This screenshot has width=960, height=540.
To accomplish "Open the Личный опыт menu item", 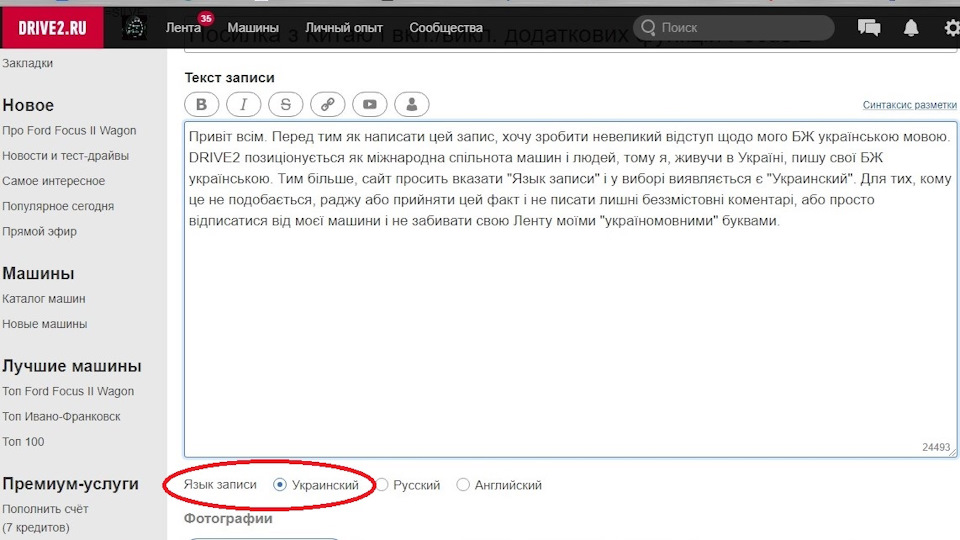I will tap(344, 28).
